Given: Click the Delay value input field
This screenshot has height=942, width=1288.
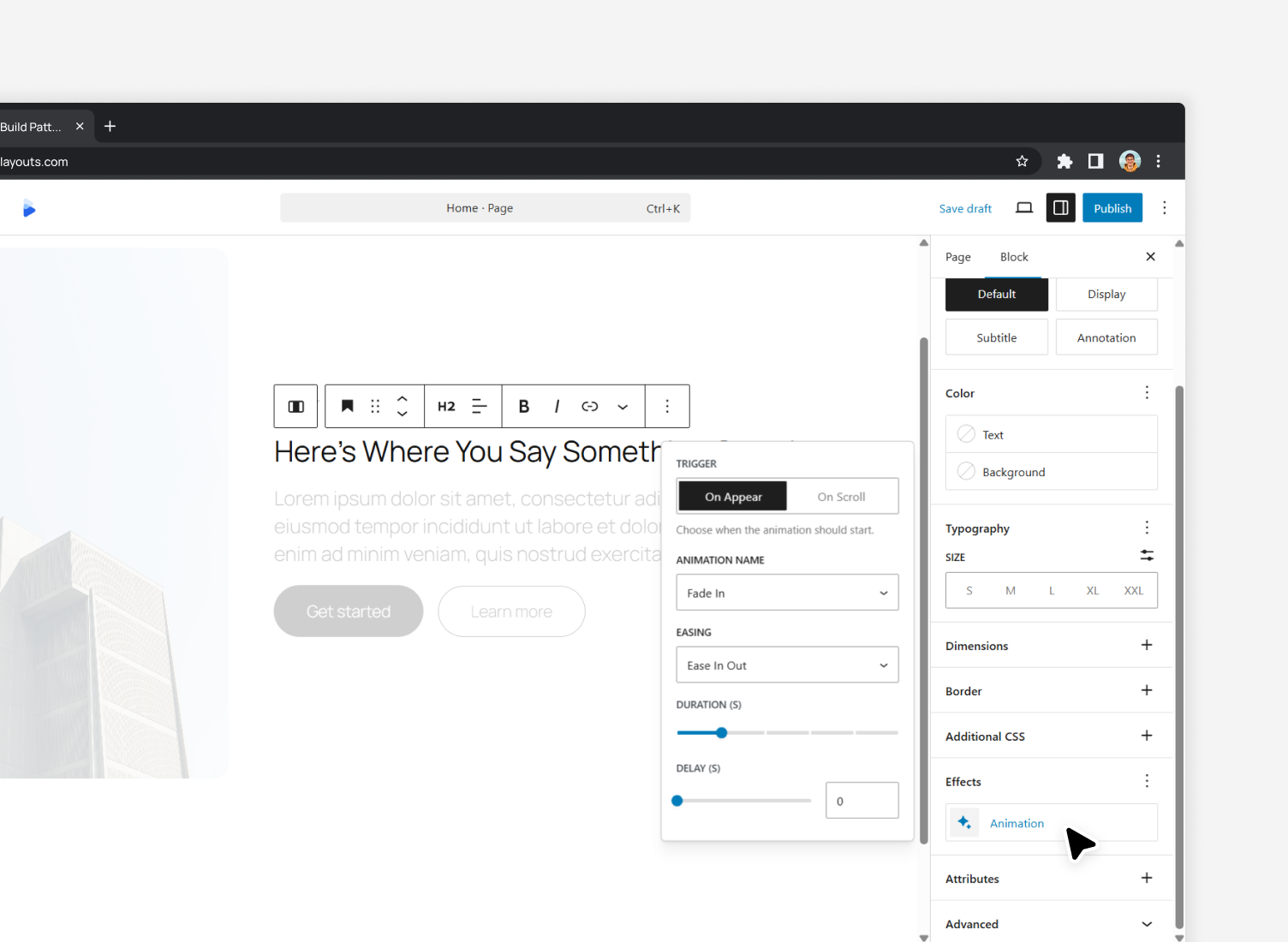Looking at the screenshot, I should coord(862,801).
